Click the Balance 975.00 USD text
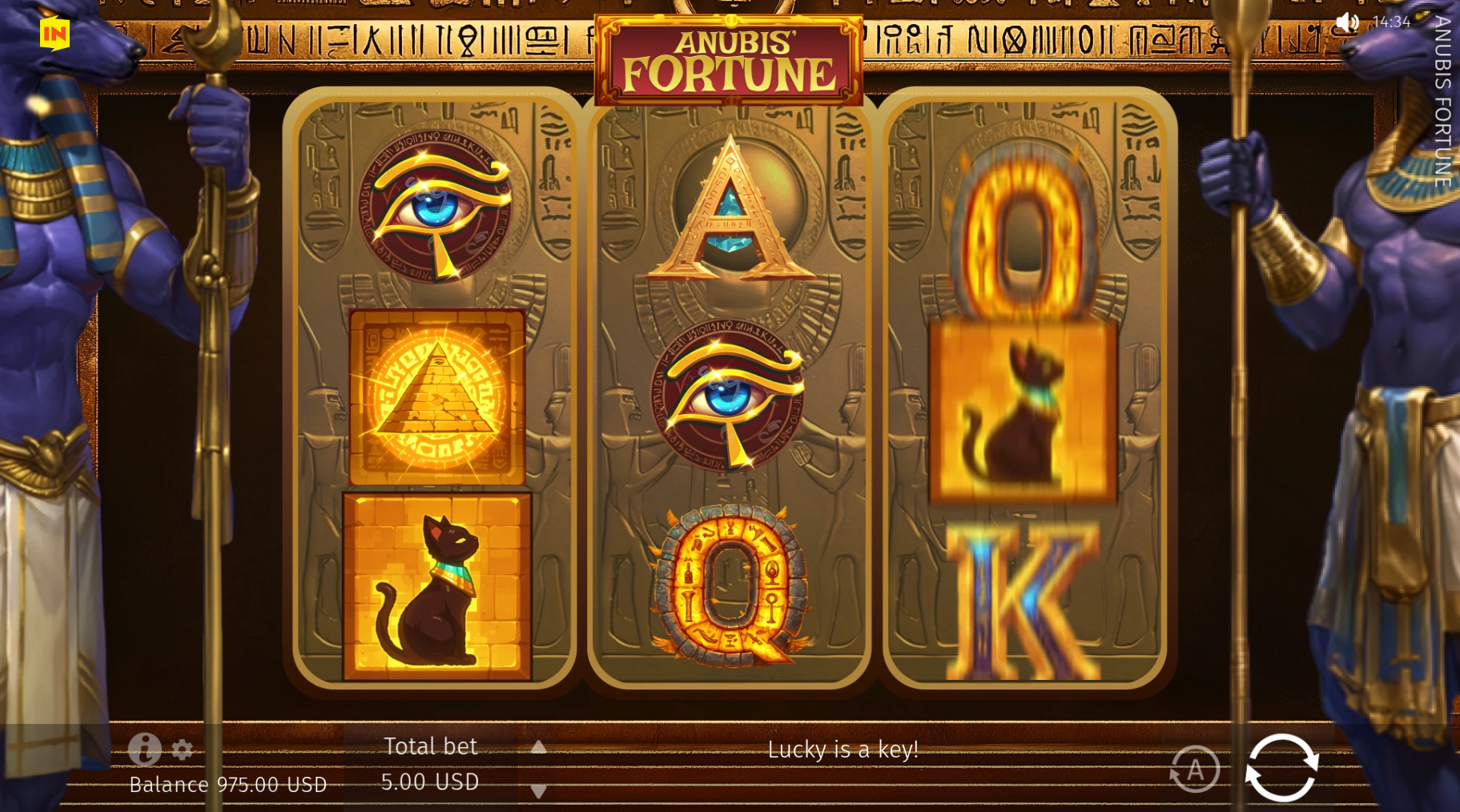The width and height of the screenshot is (1460, 812). 228,784
